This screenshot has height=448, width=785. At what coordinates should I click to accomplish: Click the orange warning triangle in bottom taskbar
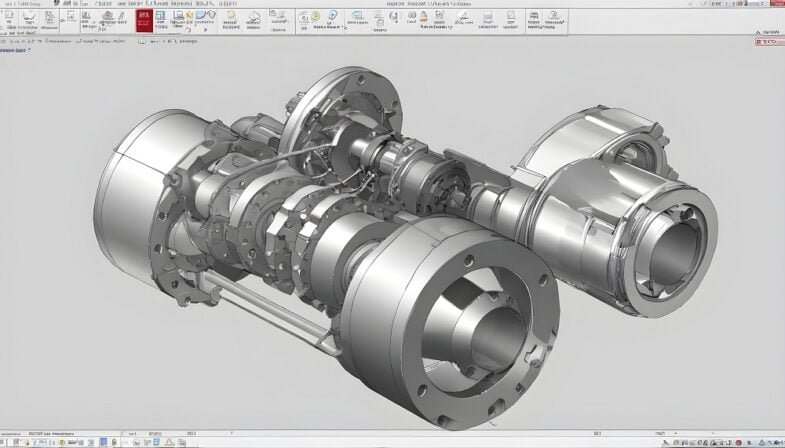169,442
